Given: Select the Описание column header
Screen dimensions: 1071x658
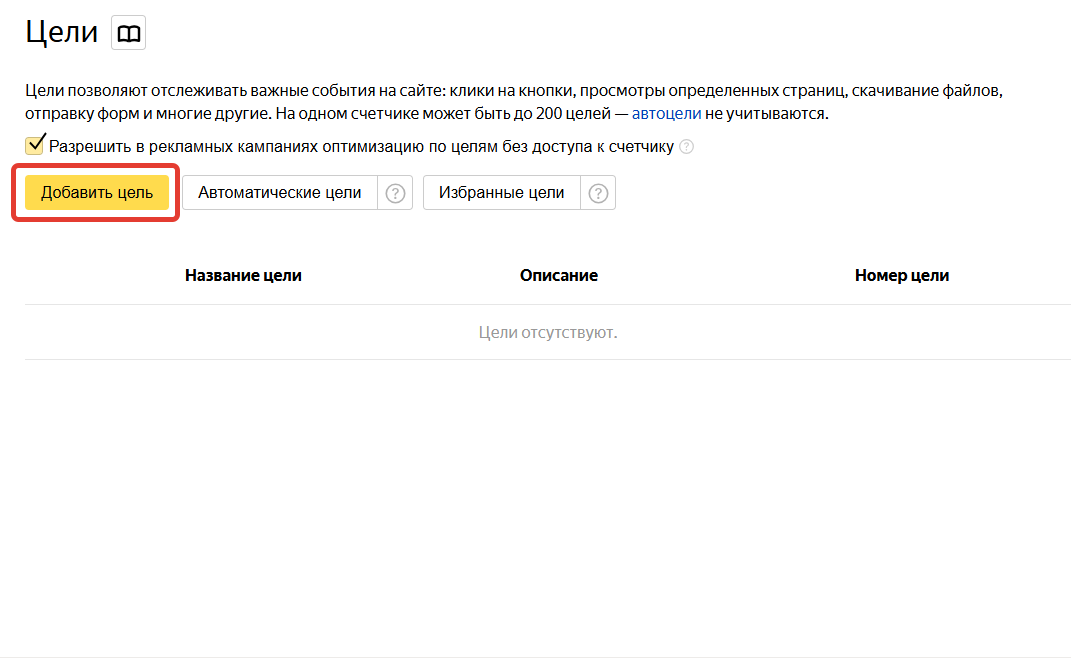Looking at the screenshot, I should [x=559, y=275].
